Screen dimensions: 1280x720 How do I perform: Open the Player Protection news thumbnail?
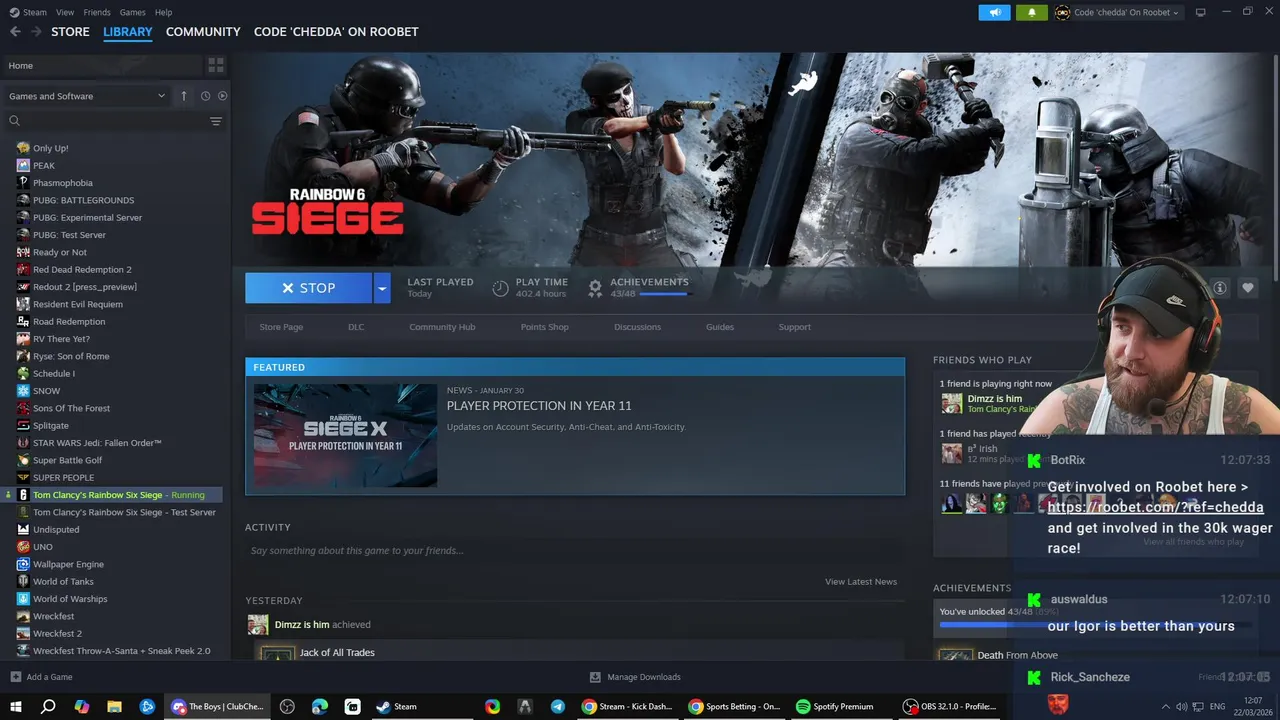(x=345, y=435)
